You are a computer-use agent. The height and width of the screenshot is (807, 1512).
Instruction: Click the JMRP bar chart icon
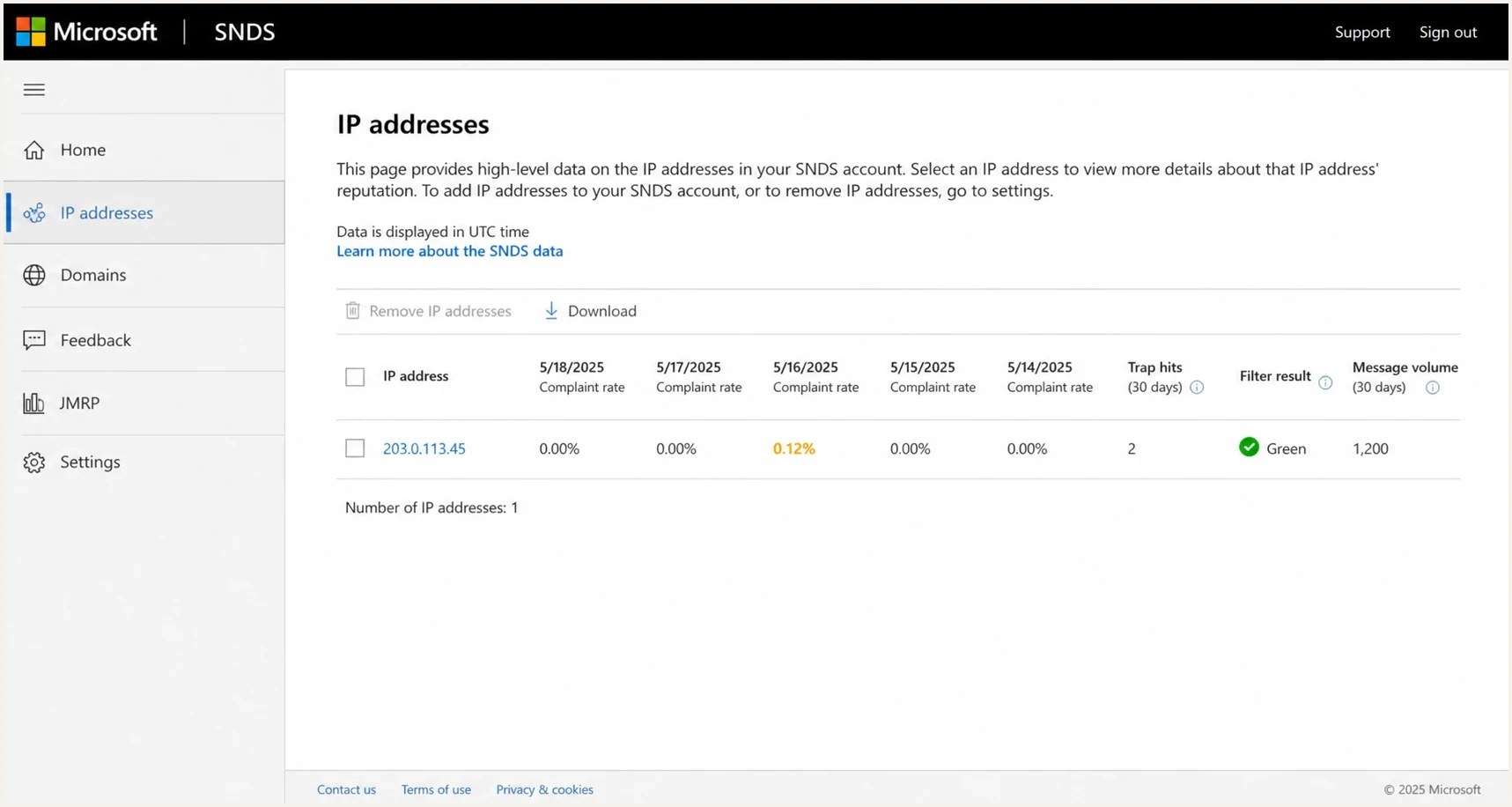33,403
